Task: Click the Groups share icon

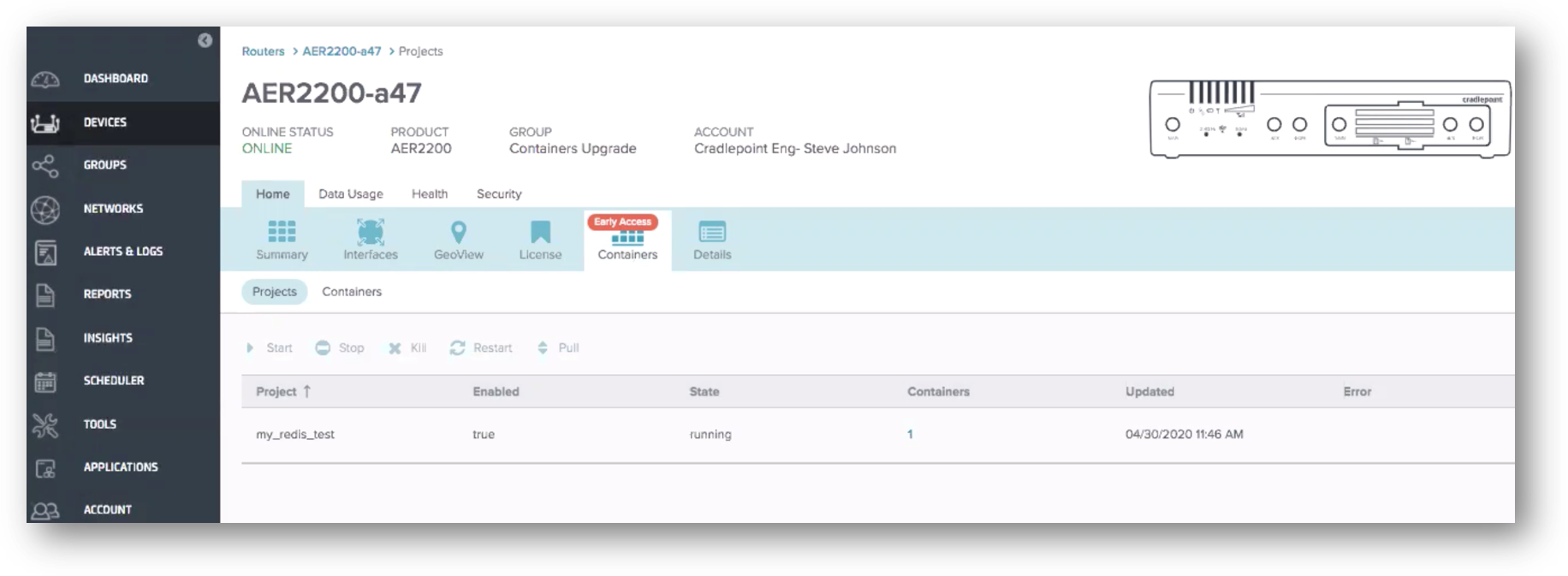Action: (45, 165)
